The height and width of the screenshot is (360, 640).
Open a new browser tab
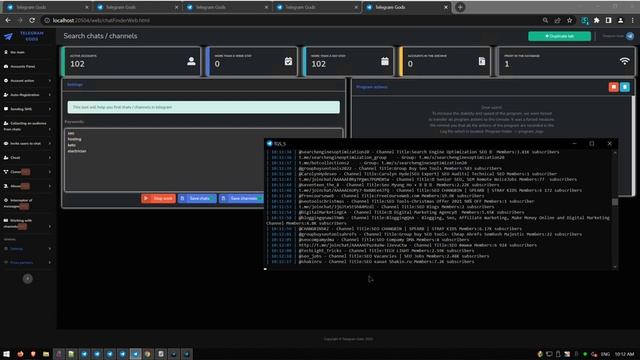[460, 7]
